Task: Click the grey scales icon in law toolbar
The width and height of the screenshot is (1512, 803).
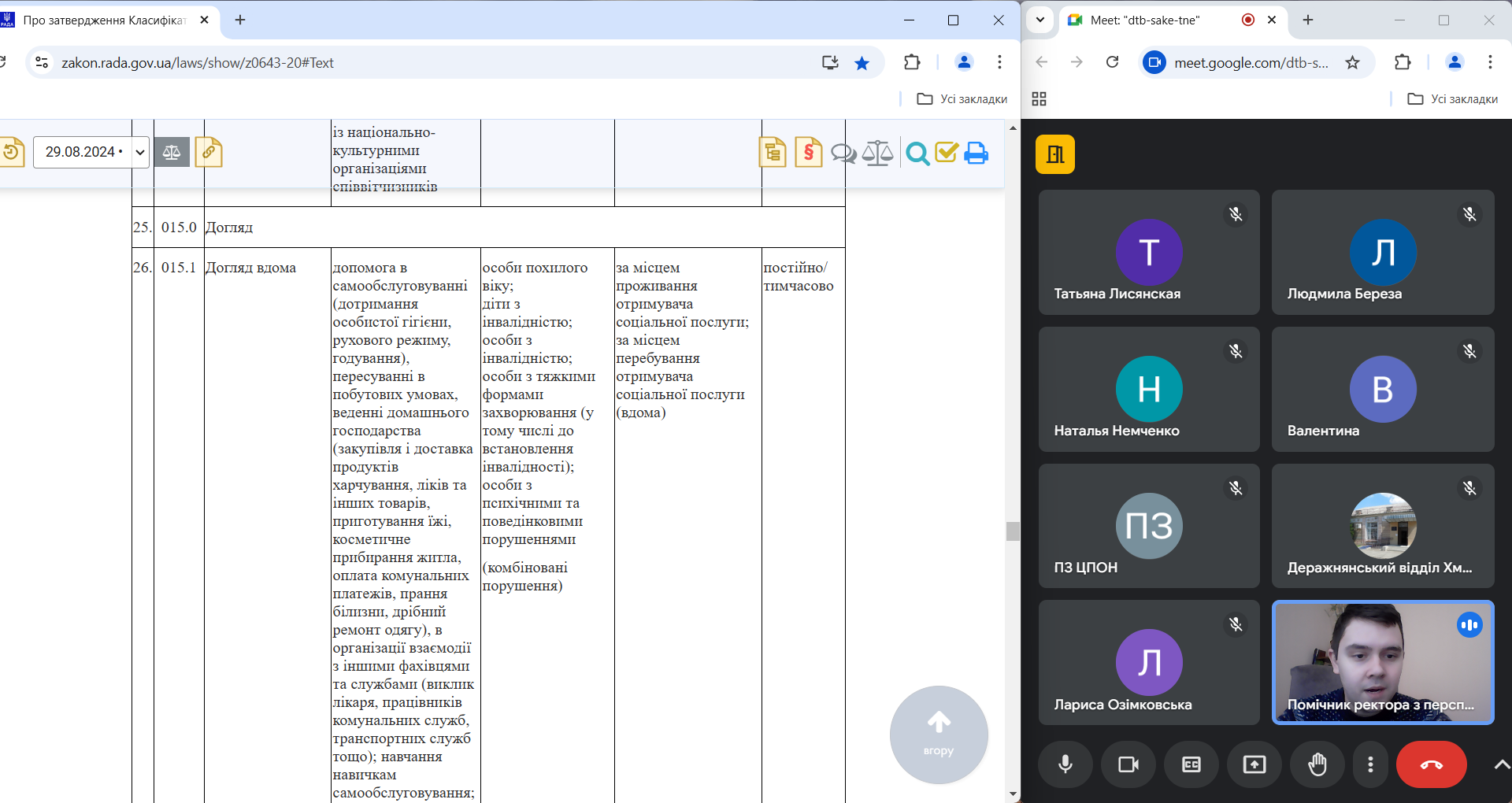Action: click(x=172, y=152)
